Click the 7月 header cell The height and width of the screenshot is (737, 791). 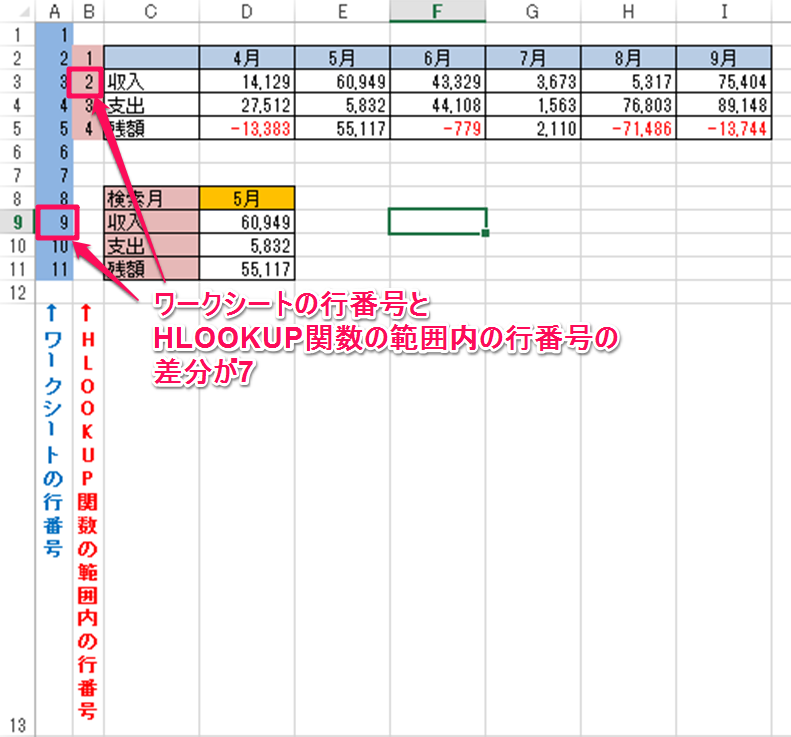(532, 57)
